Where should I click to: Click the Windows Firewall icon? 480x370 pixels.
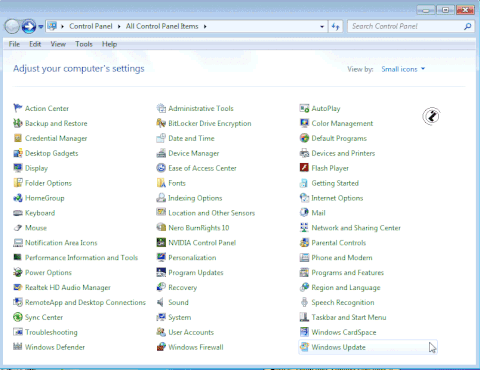161,347
